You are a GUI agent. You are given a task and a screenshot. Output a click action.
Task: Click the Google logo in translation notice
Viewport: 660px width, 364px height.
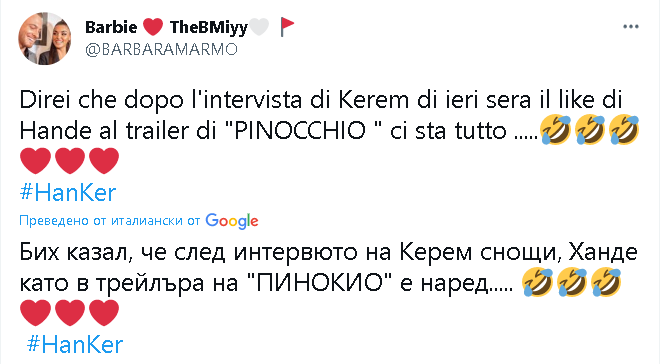232,221
